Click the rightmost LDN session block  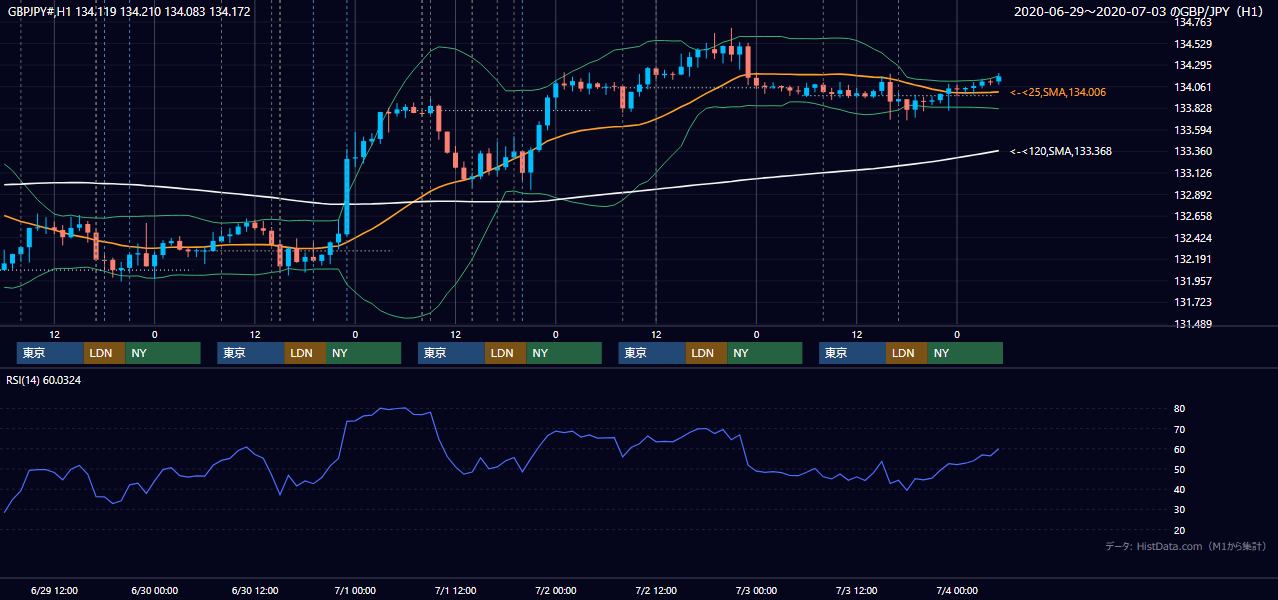pyautogui.click(x=906, y=353)
